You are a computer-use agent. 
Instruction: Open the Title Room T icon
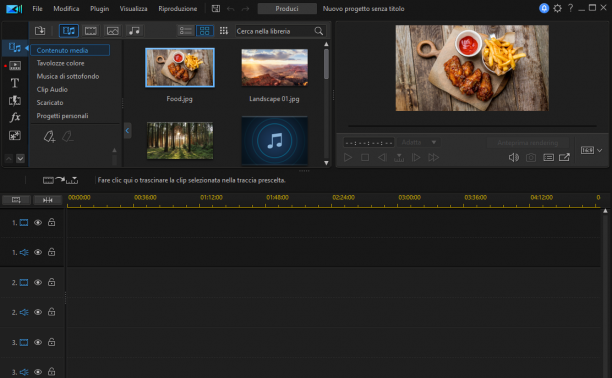pyautogui.click(x=14, y=83)
